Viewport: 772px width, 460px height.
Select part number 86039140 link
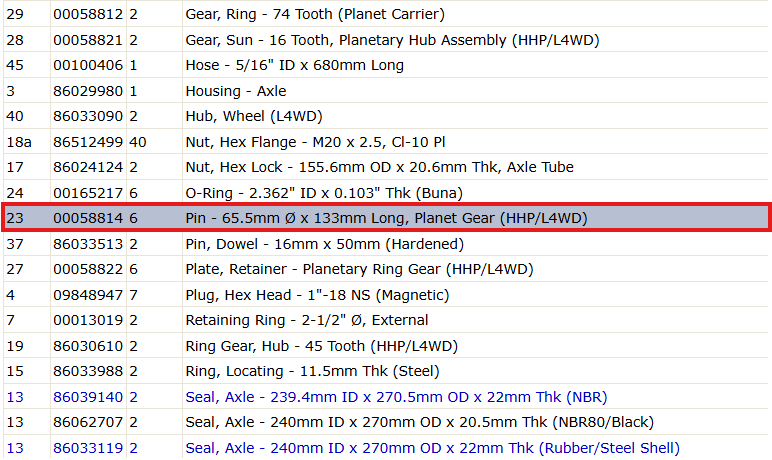tap(88, 397)
